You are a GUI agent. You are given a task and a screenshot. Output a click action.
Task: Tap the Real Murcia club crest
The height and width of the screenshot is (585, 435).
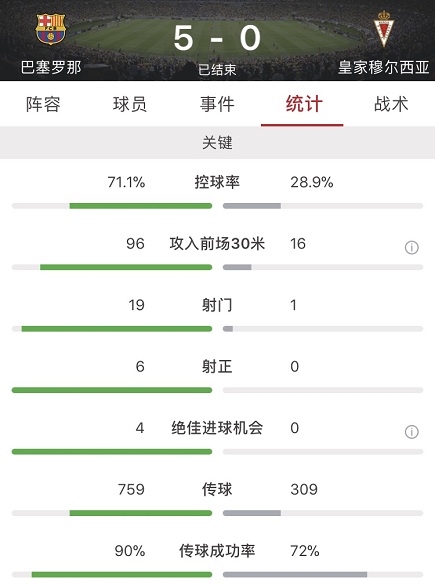pos(384,29)
